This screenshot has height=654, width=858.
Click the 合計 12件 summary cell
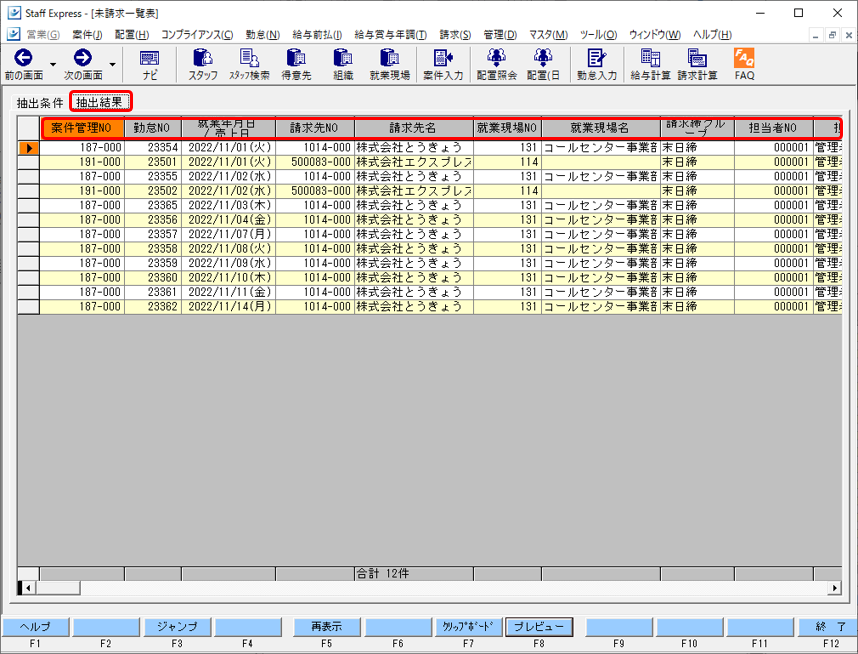click(414, 574)
